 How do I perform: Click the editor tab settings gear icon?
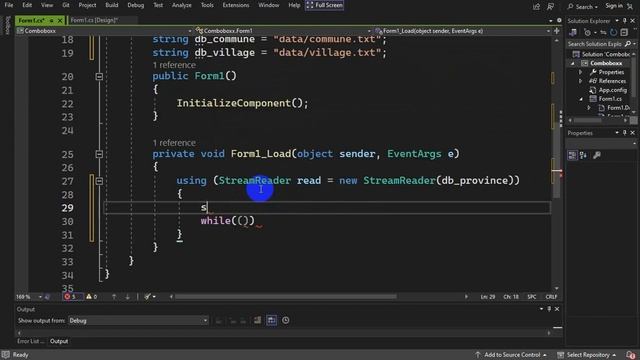[559, 20]
